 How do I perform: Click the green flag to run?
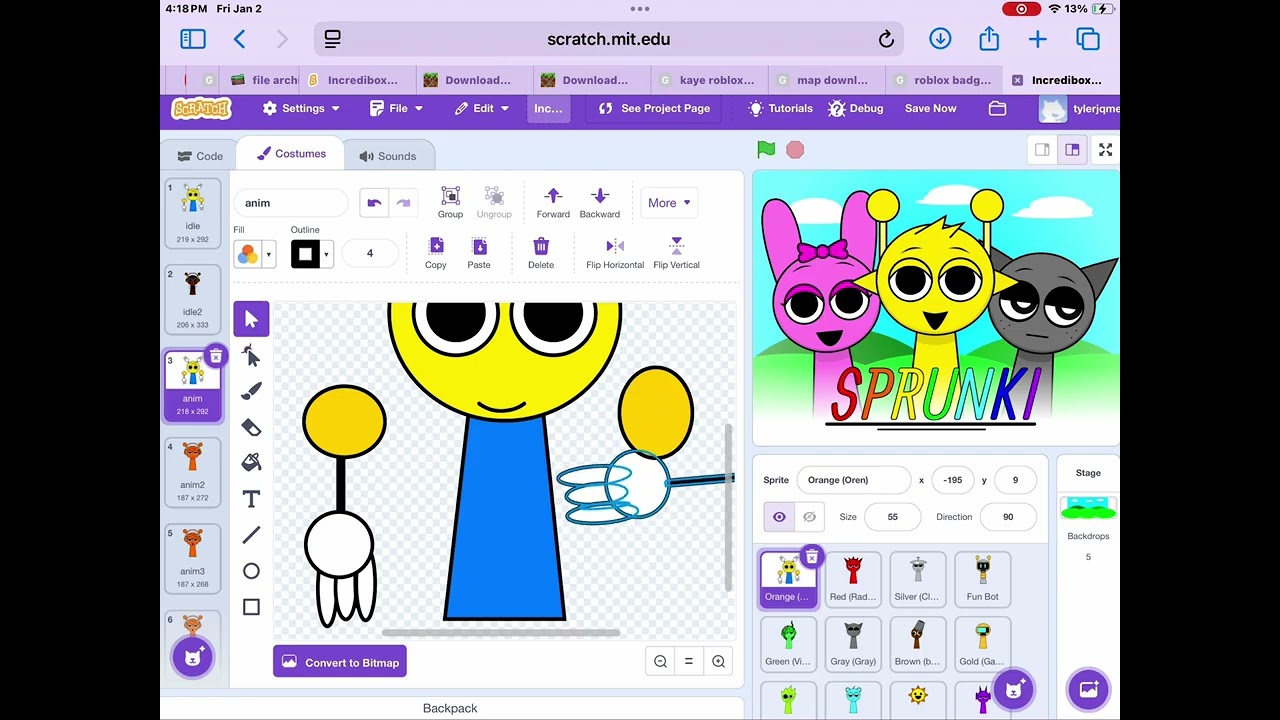pos(766,150)
